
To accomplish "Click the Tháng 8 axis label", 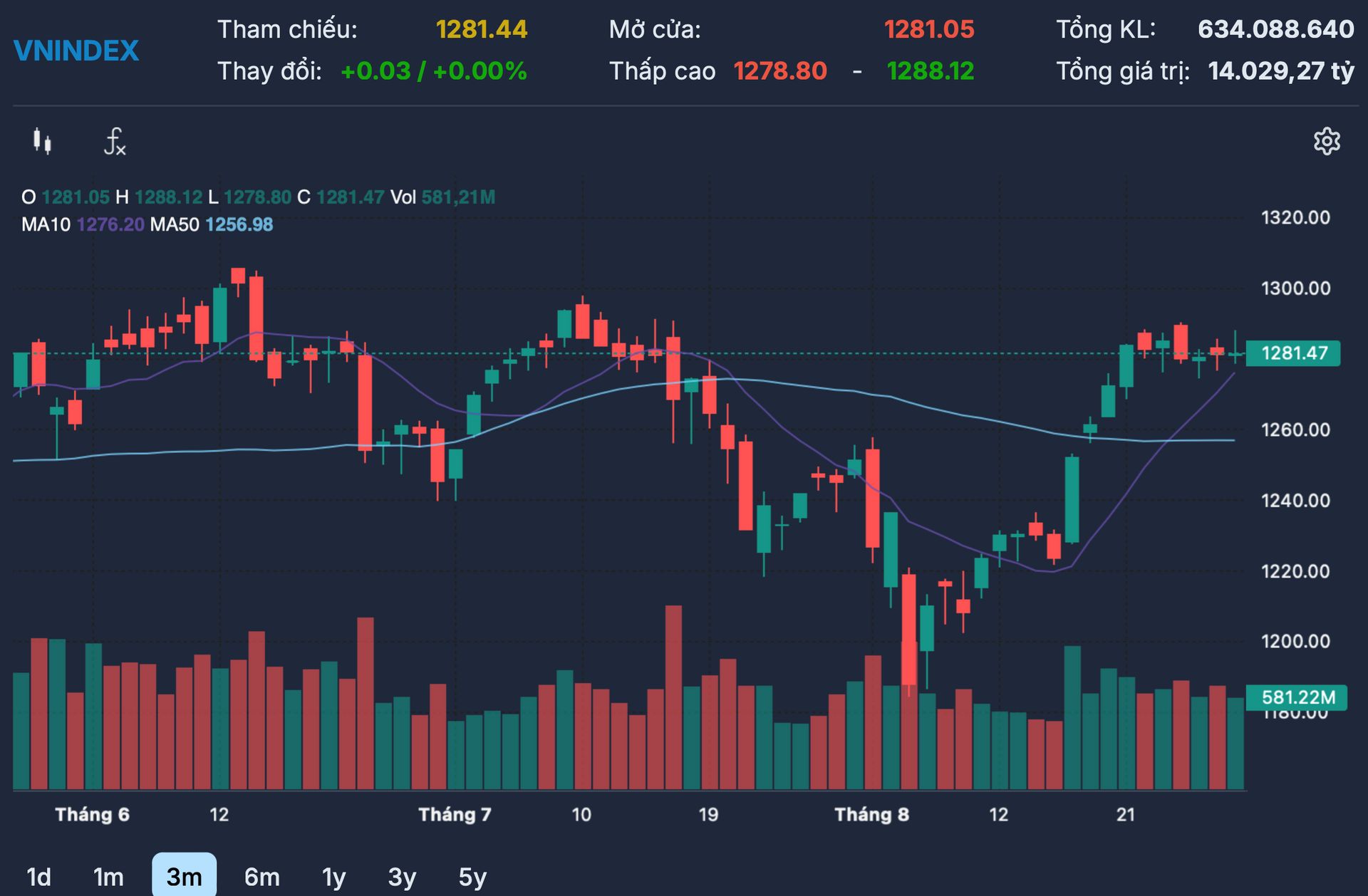I will (x=872, y=814).
